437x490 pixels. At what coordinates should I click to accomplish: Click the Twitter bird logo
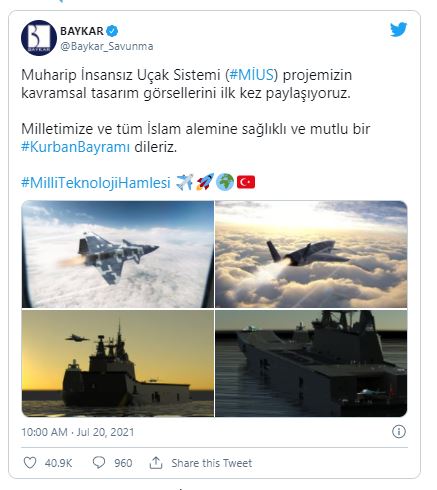[399, 29]
